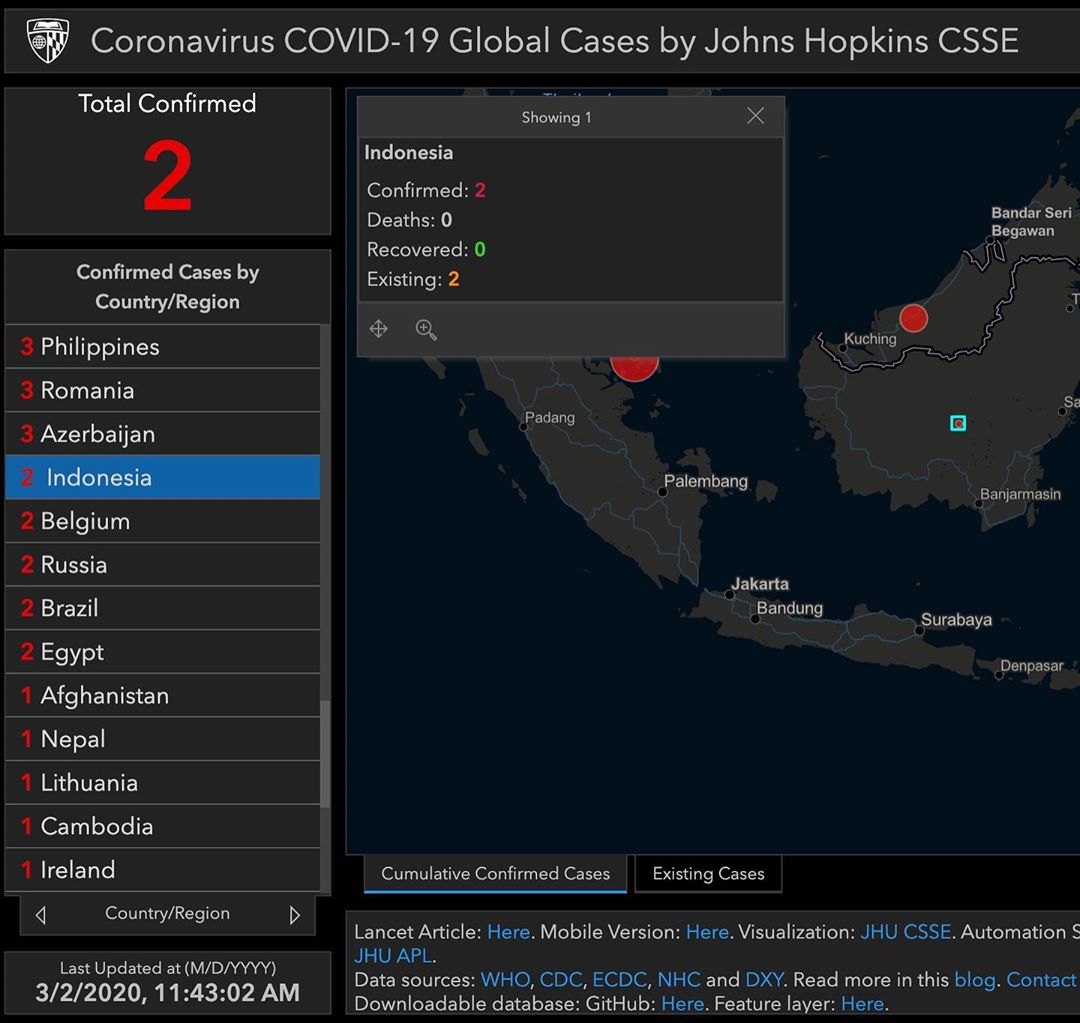Open the CDC data source link

pos(560,979)
